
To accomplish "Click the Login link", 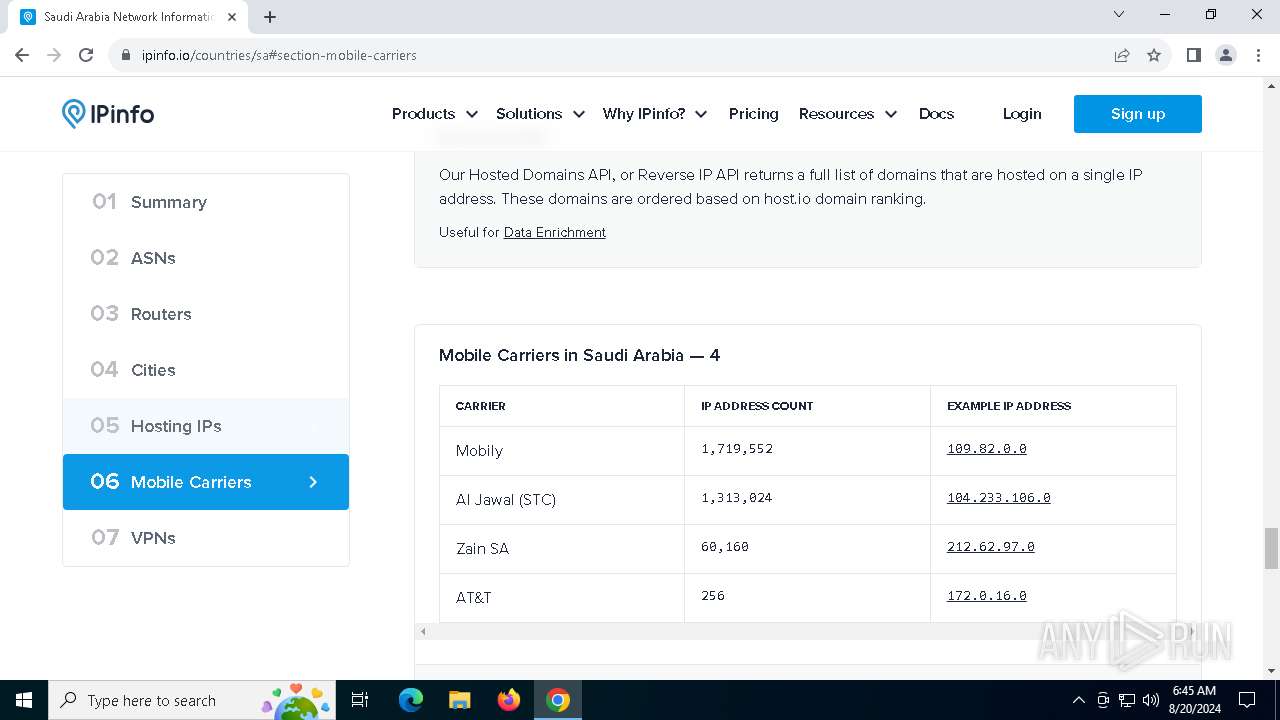I will (x=1022, y=114).
